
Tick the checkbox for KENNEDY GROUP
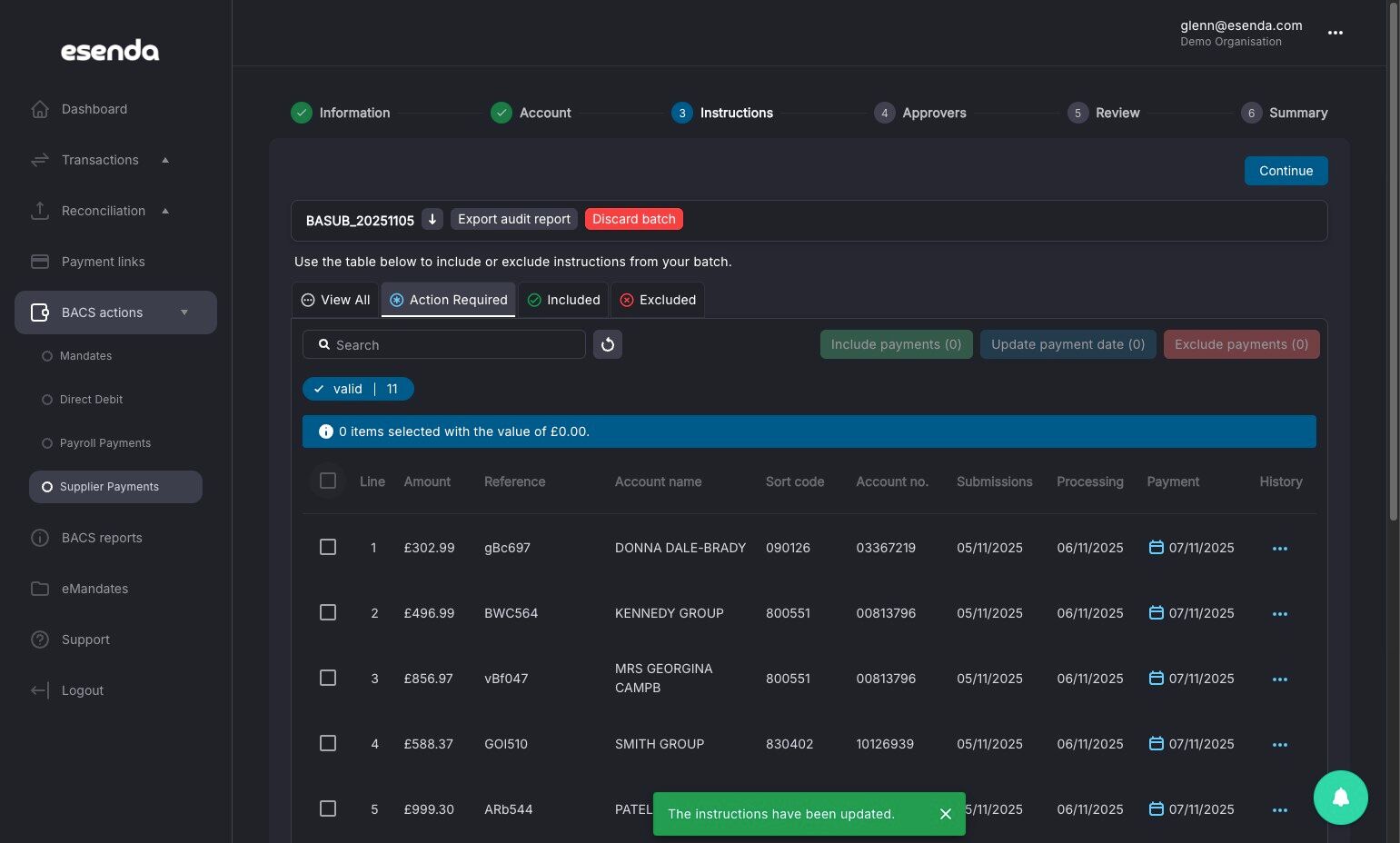(x=328, y=612)
